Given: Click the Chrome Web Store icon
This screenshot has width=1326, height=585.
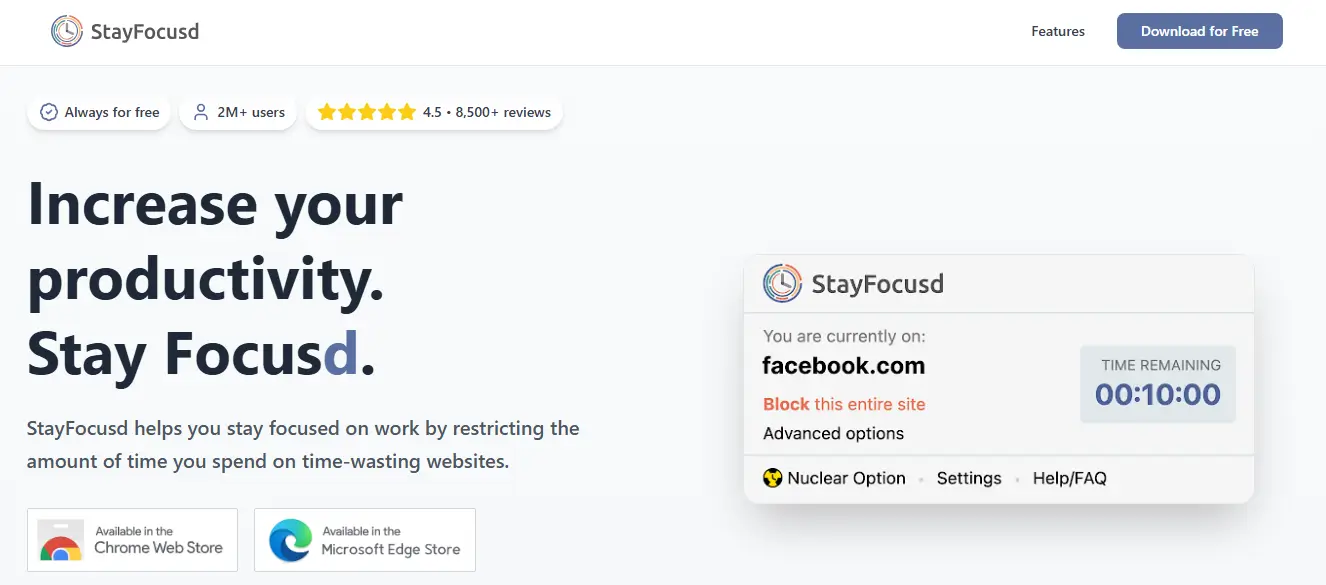Looking at the screenshot, I should pos(61,540).
